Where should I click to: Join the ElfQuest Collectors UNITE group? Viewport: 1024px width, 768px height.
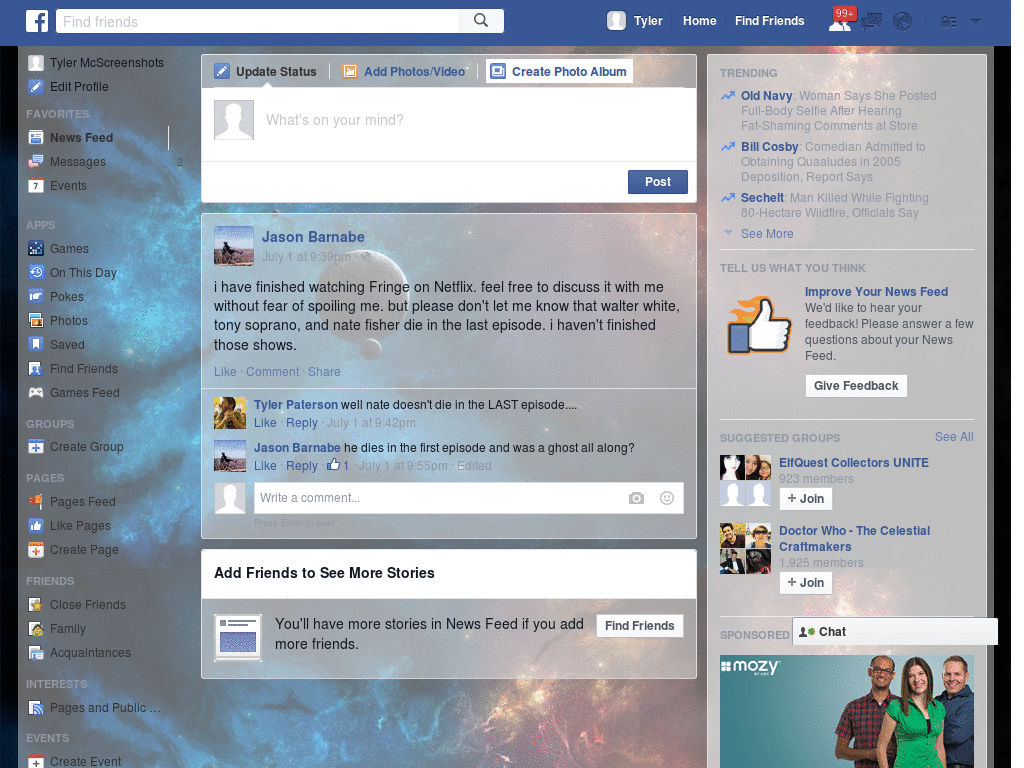pos(806,498)
